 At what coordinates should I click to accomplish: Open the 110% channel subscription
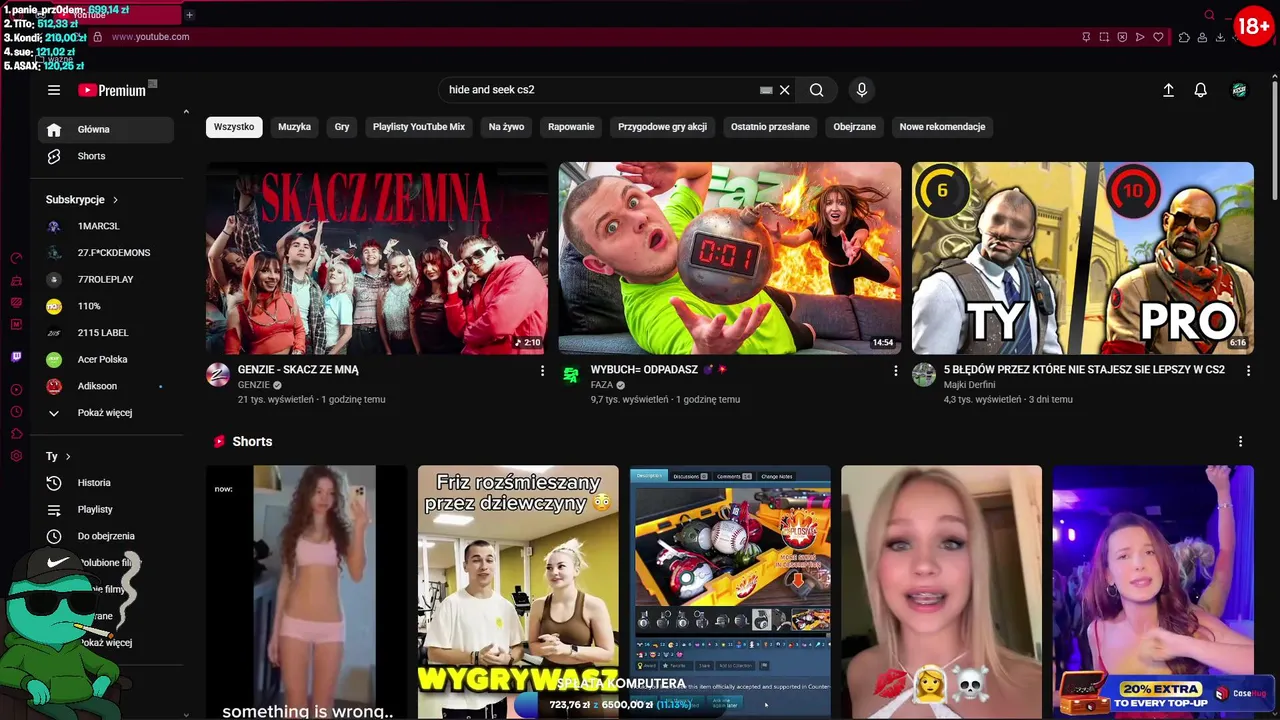106,306
